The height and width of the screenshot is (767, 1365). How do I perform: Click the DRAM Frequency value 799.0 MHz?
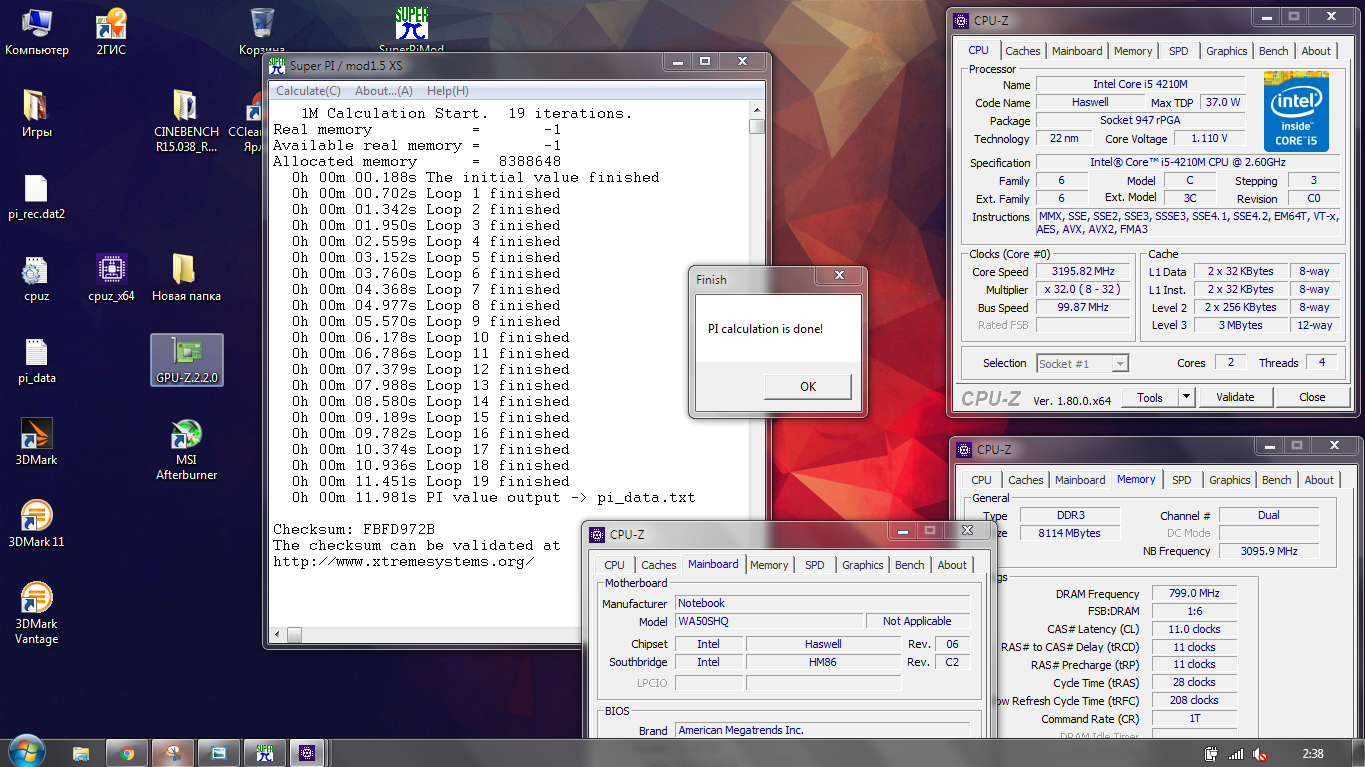pos(1194,594)
